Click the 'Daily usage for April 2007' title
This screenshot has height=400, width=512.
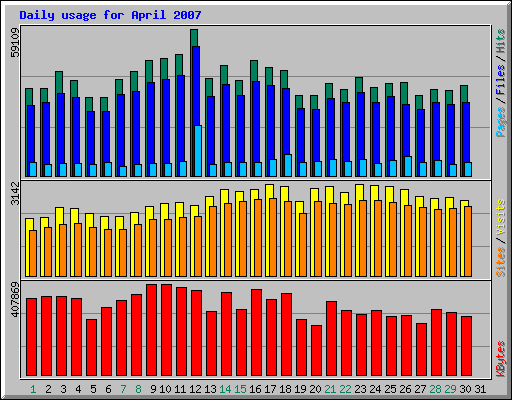[x=110, y=15]
